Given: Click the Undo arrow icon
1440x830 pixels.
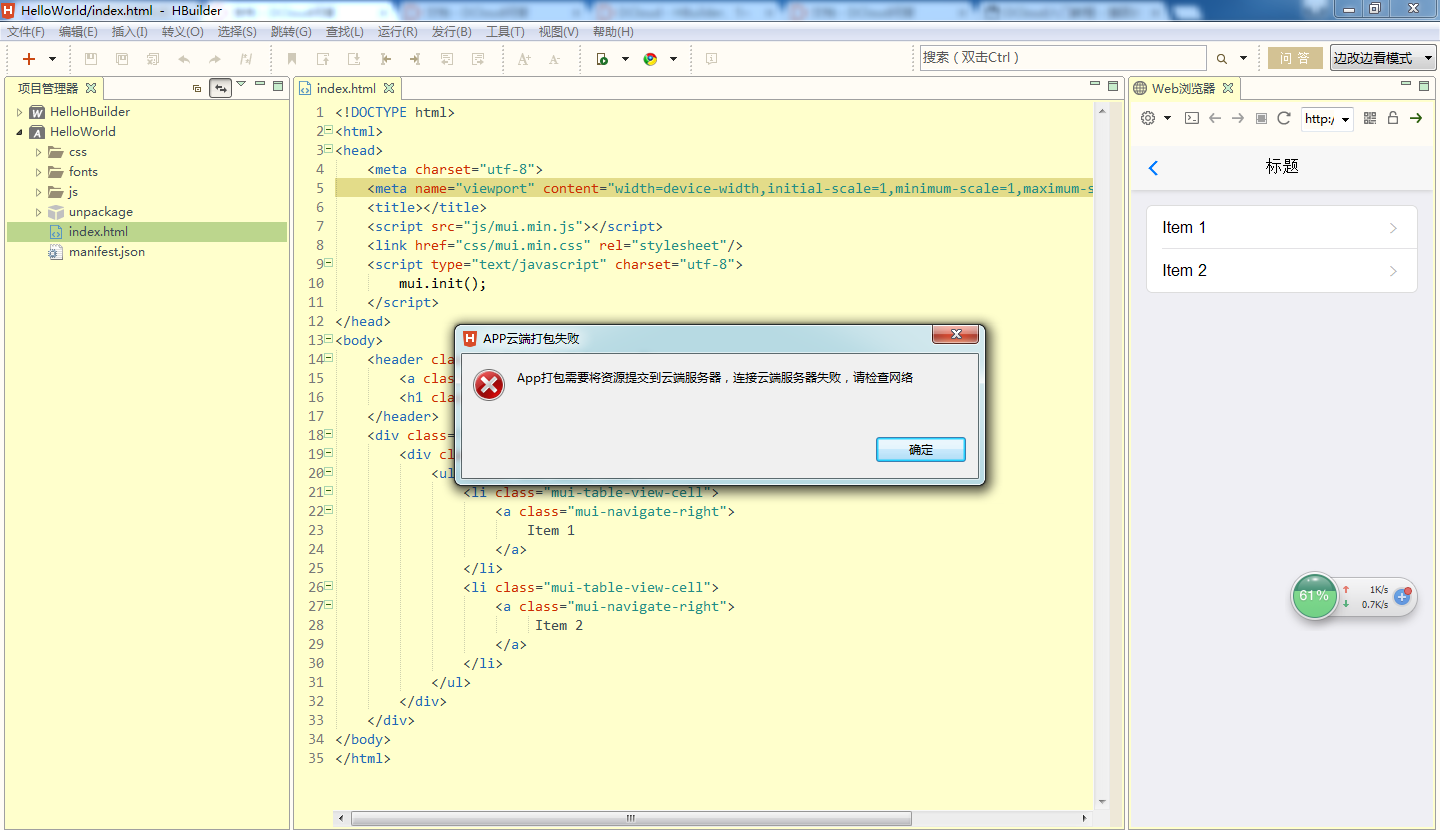Looking at the screenshot, I should tap(184, 59).
